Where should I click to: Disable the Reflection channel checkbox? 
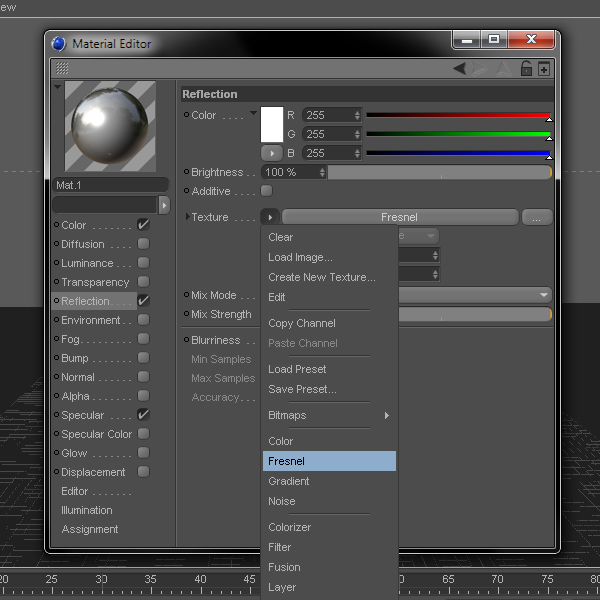coord(143,301)
